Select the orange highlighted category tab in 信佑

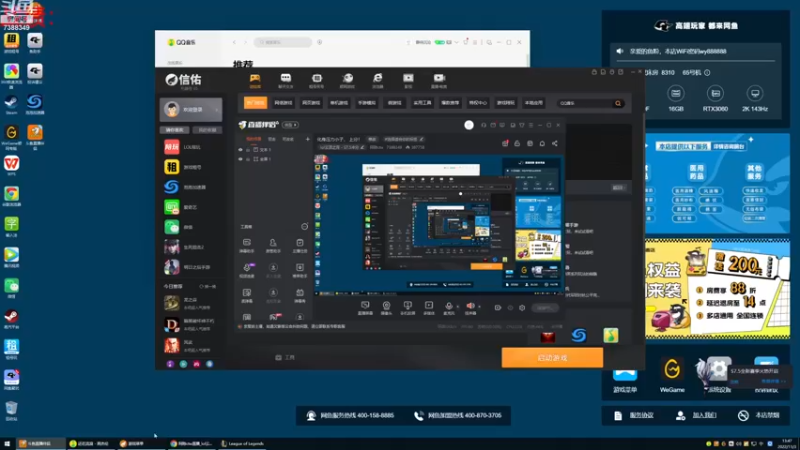(256, 103)
